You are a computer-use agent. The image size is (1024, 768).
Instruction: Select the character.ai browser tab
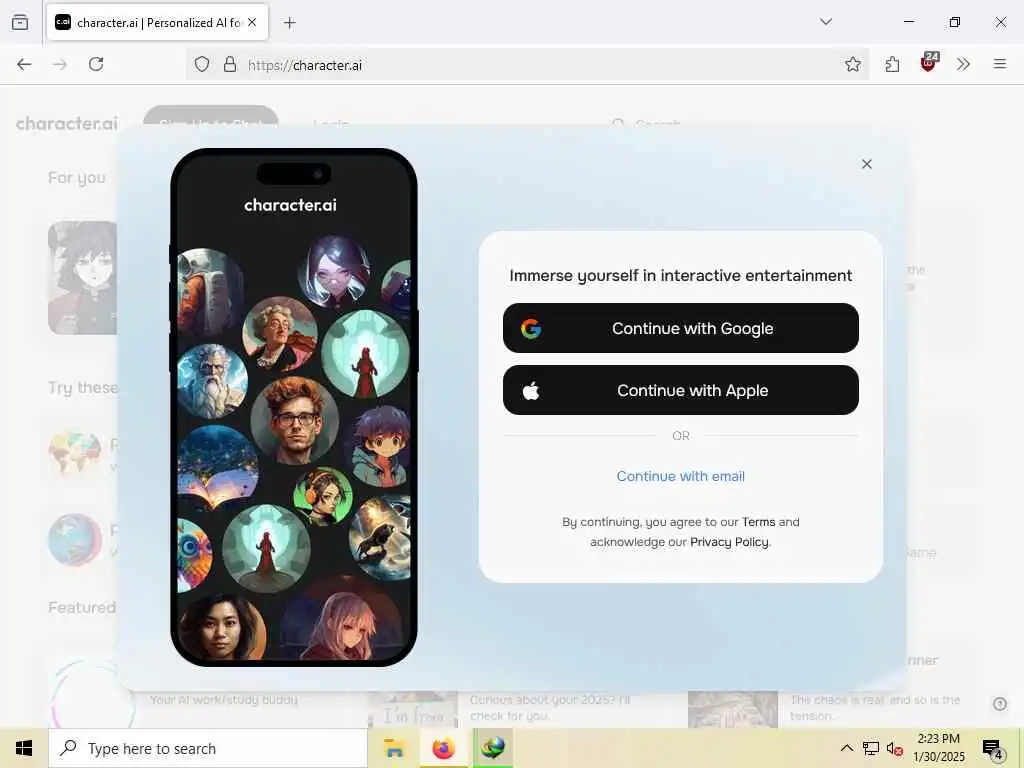coord(157,23)
